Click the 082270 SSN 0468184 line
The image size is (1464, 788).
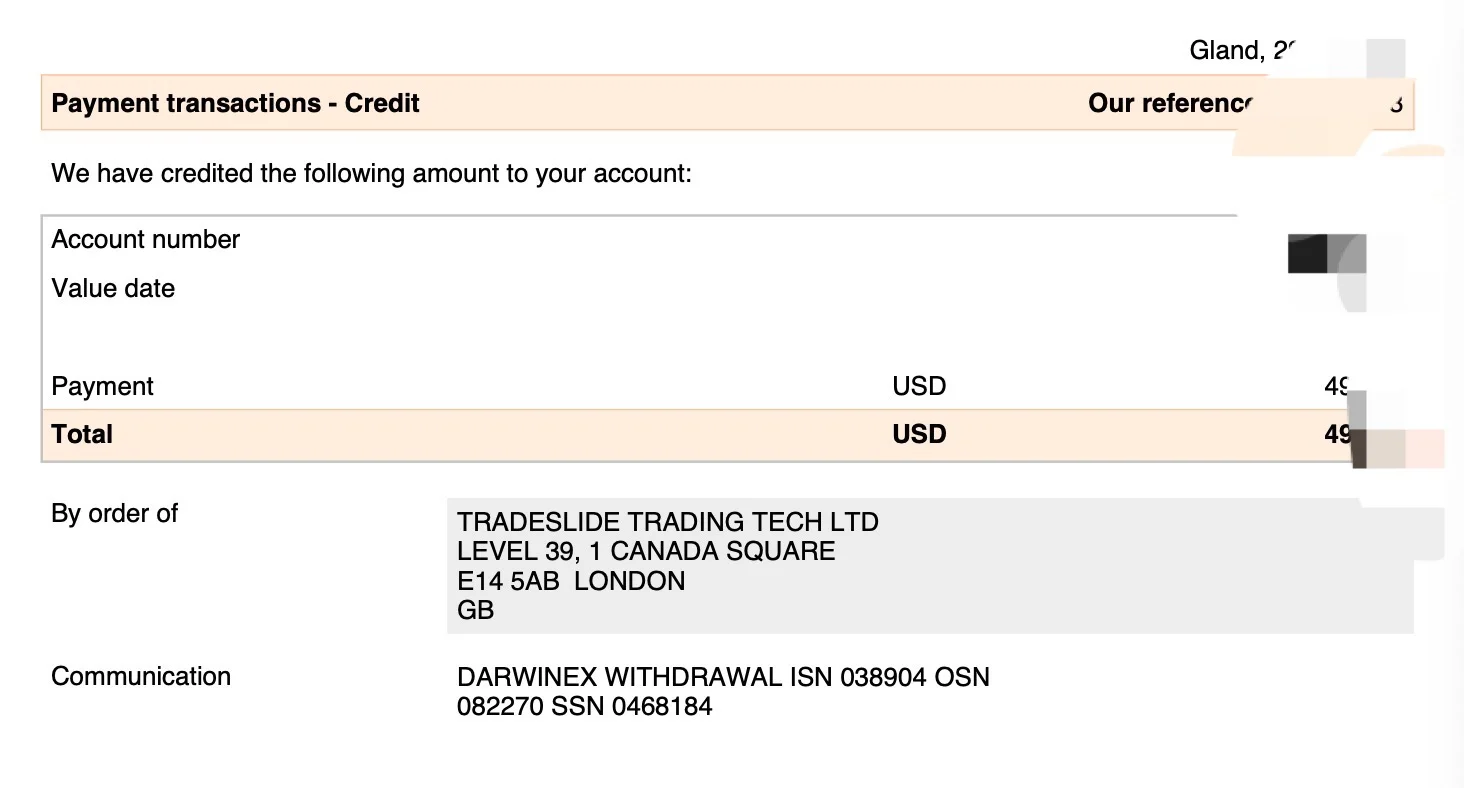click(584, 706)
